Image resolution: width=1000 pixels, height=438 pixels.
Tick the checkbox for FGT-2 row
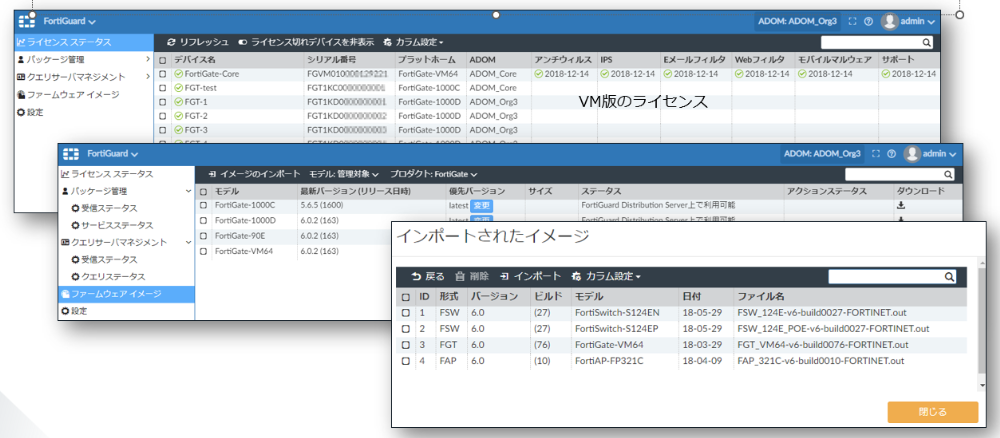click(x=163, y=116)
